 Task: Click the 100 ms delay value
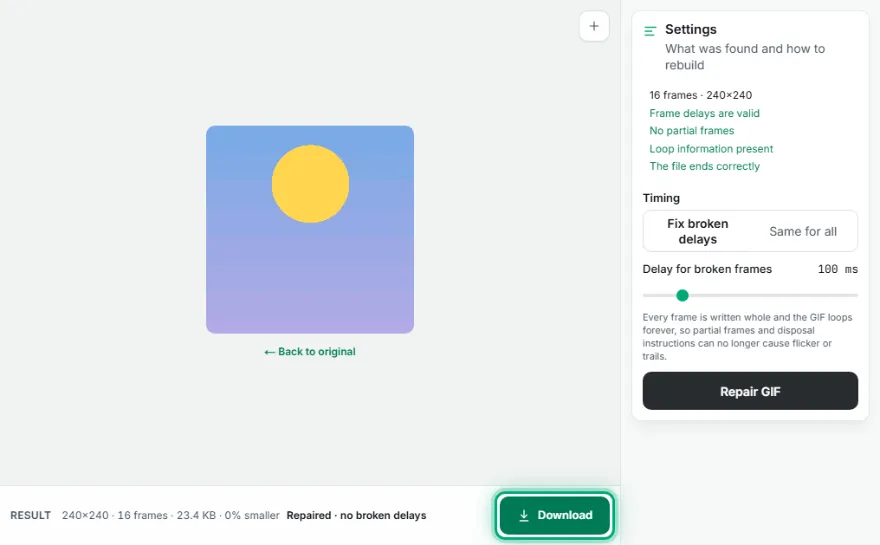pos(837,269)
